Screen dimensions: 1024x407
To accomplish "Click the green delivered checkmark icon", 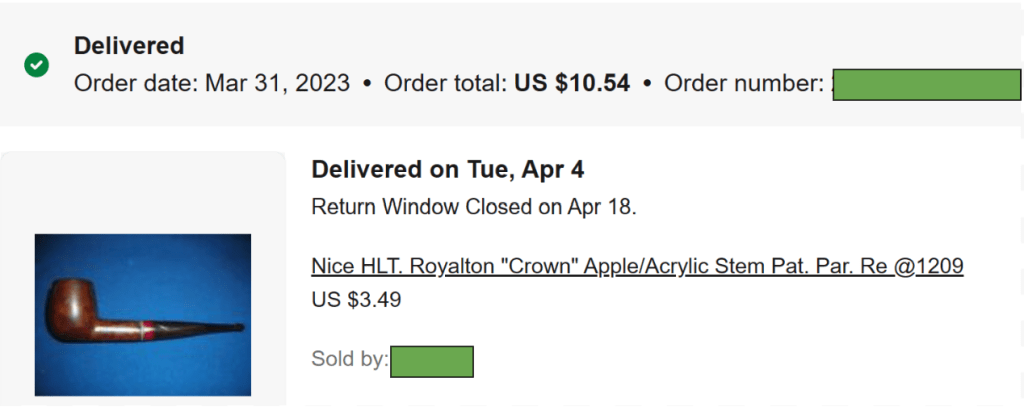I will pyautogui.click(x=37, y=65).
